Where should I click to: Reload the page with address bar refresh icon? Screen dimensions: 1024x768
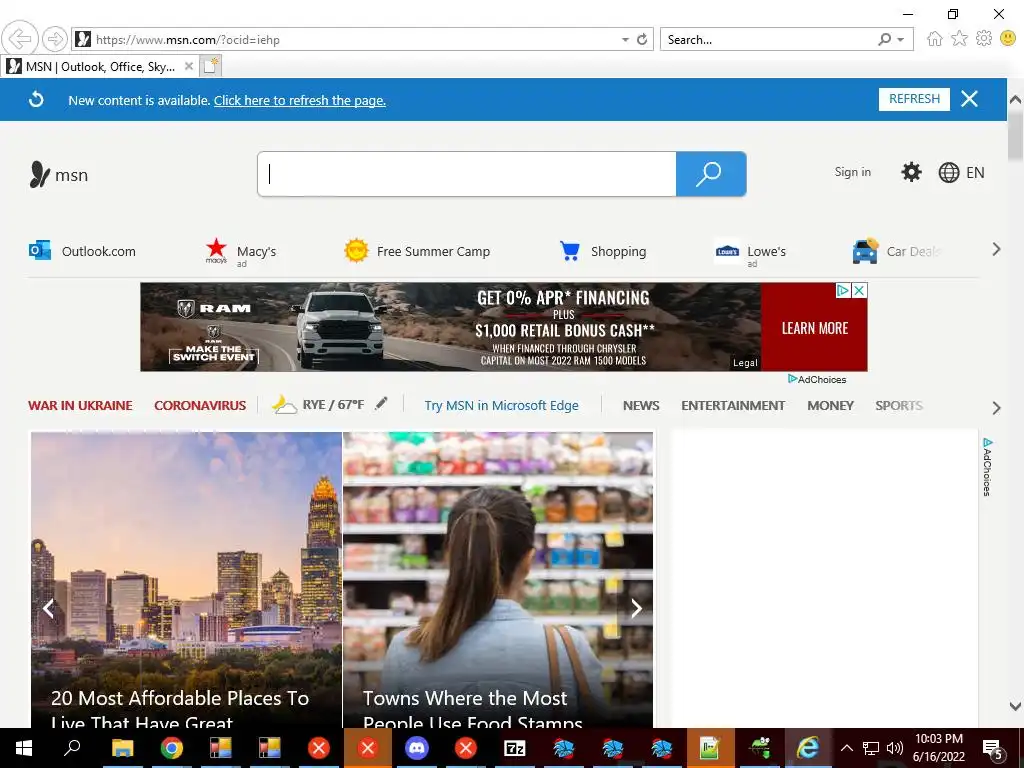coord(642,39)
